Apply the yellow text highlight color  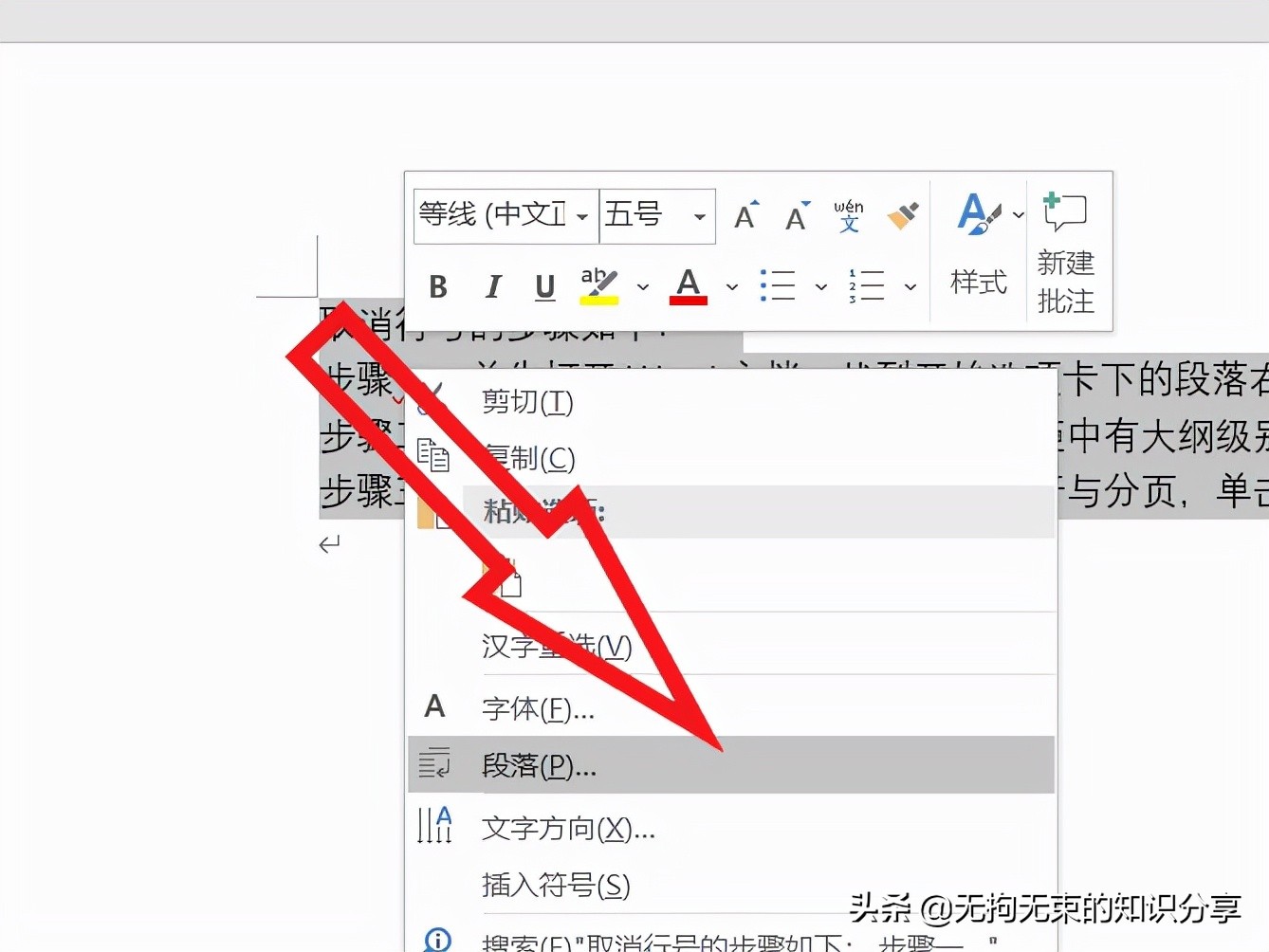[x=599, y=286]
